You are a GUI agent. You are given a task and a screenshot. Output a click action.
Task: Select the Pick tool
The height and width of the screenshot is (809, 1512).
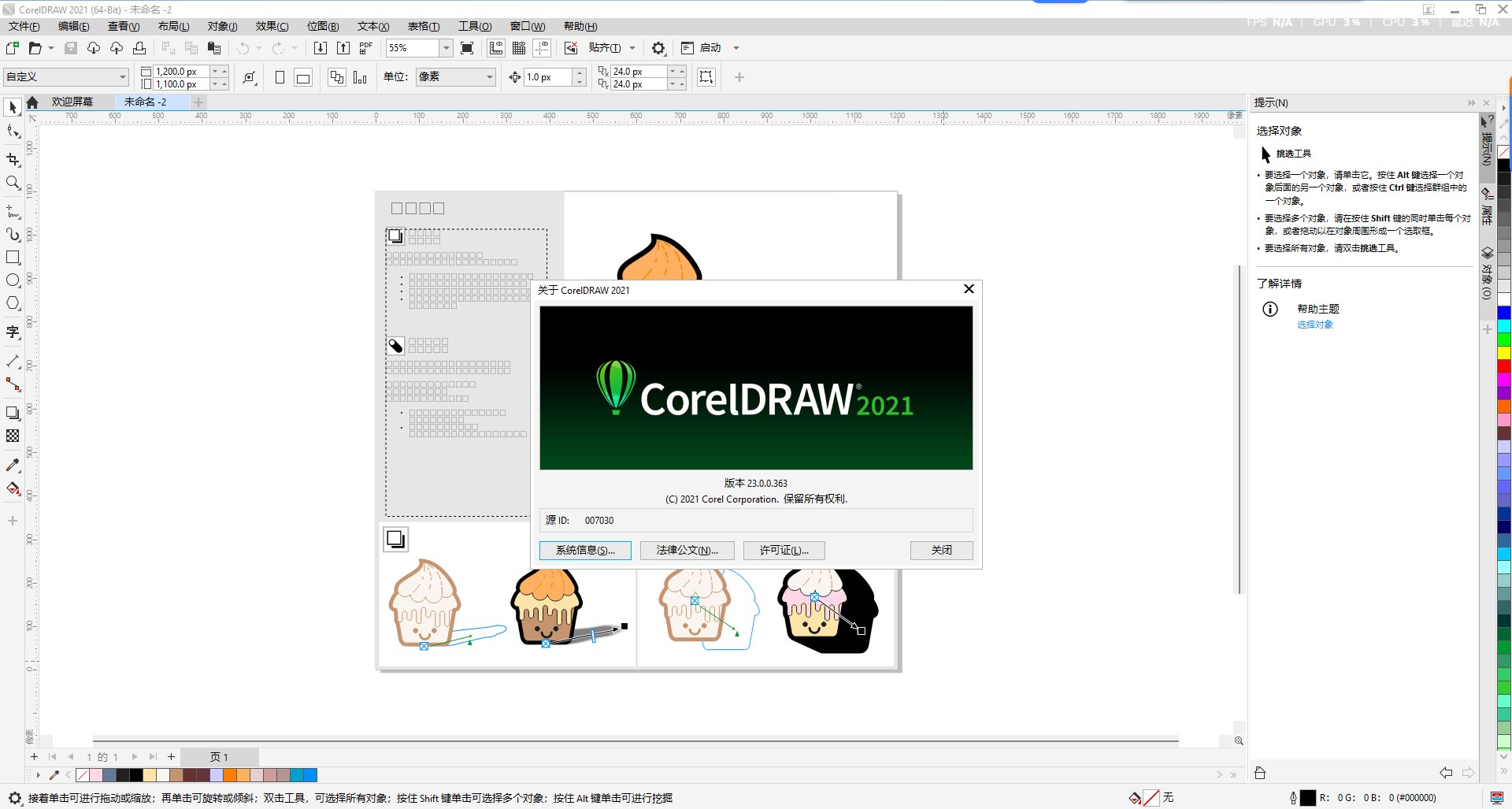coord(13,107)
